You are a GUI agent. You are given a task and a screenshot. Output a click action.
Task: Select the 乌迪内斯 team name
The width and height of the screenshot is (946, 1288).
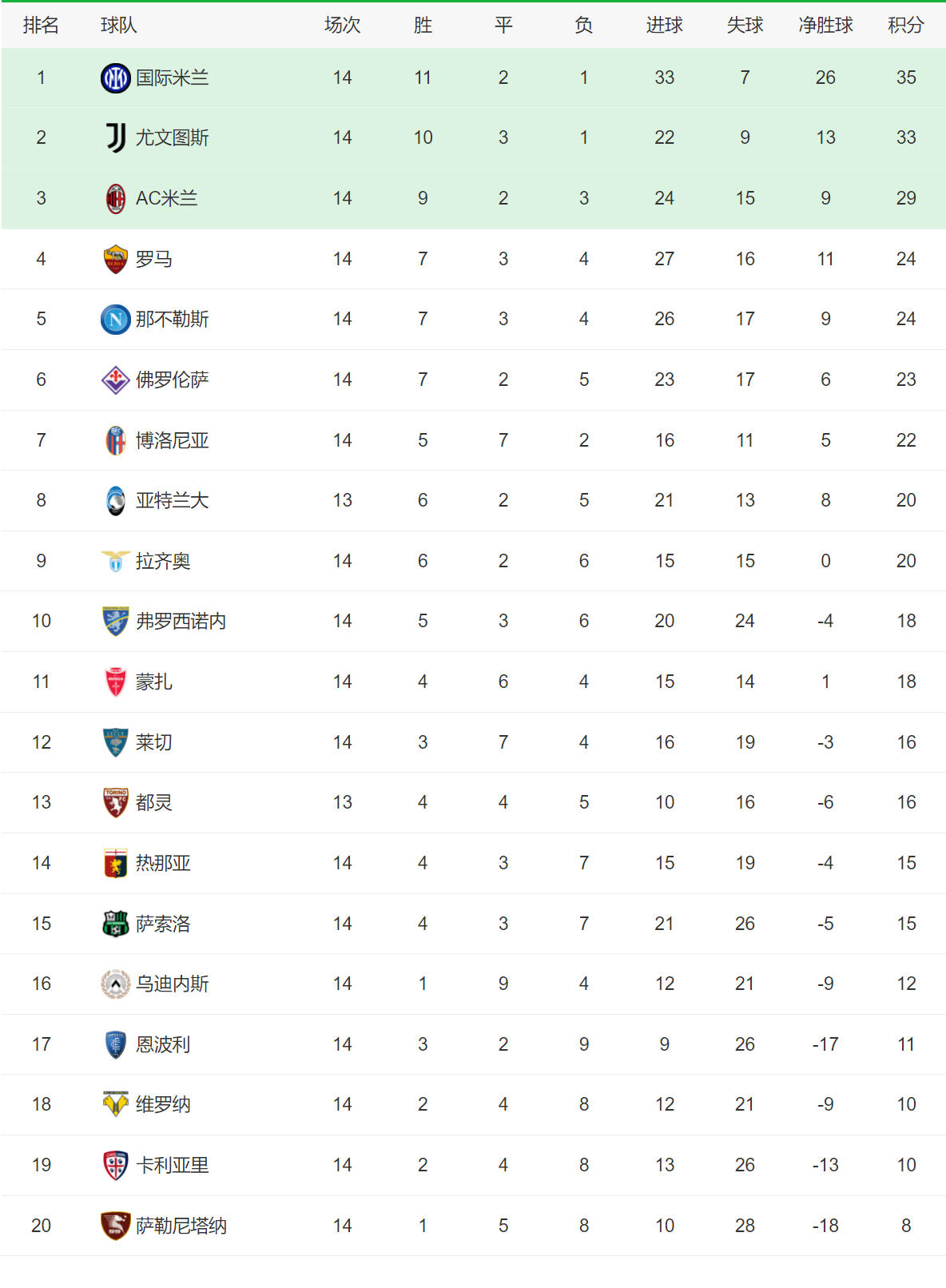(172, 984)
